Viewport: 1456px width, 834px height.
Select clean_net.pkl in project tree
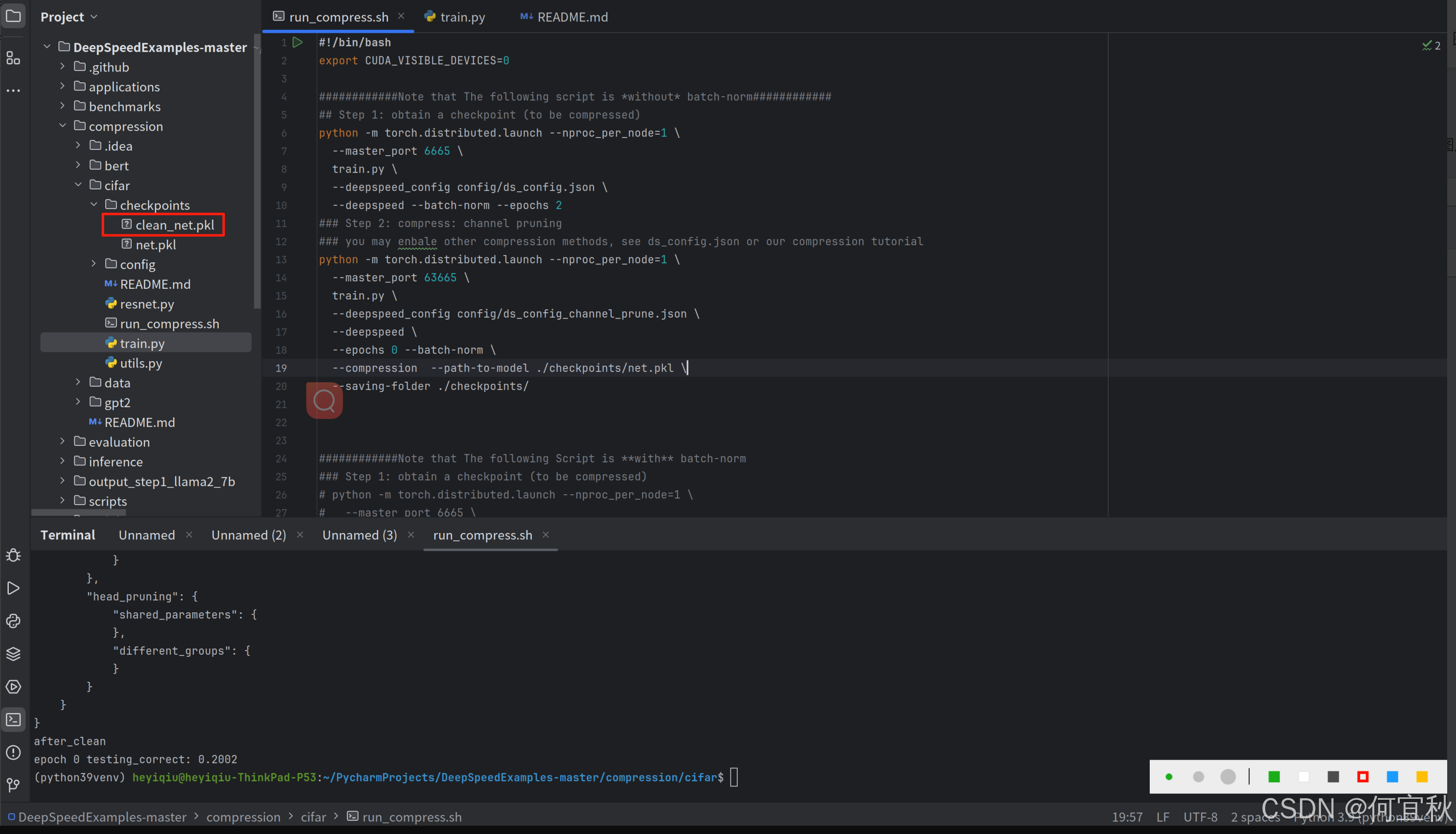174,225
